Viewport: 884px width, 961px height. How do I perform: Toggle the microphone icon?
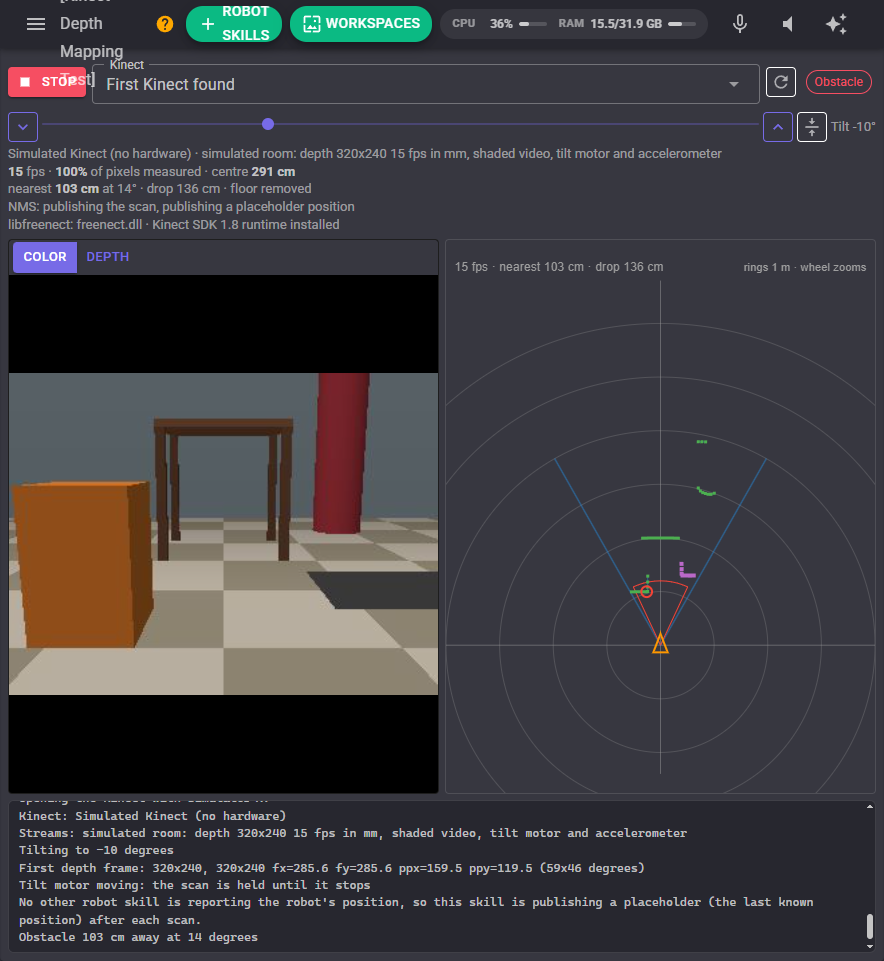tap(740, 24)
